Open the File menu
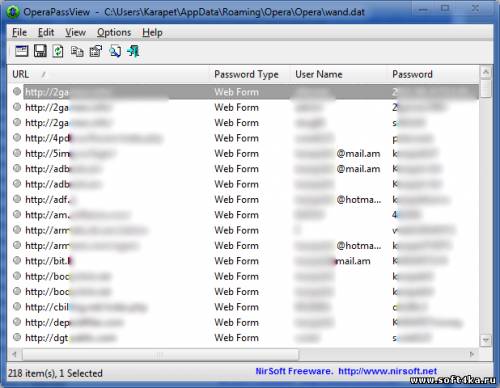Screen dimensions: 500x388 pyautogui.click(x=19, y=33)
